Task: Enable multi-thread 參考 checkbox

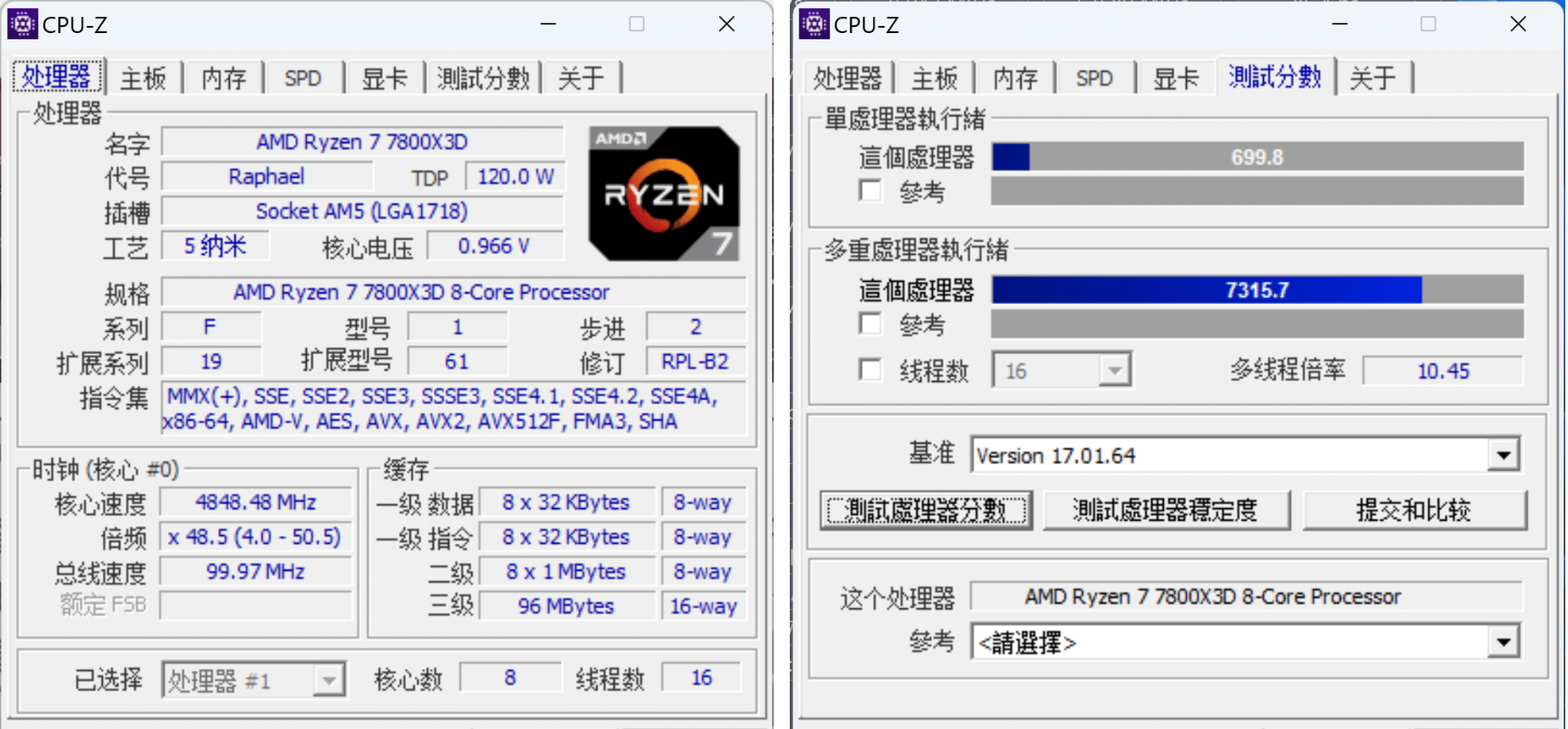Action: pyautogui.click(x=870, y=323)
